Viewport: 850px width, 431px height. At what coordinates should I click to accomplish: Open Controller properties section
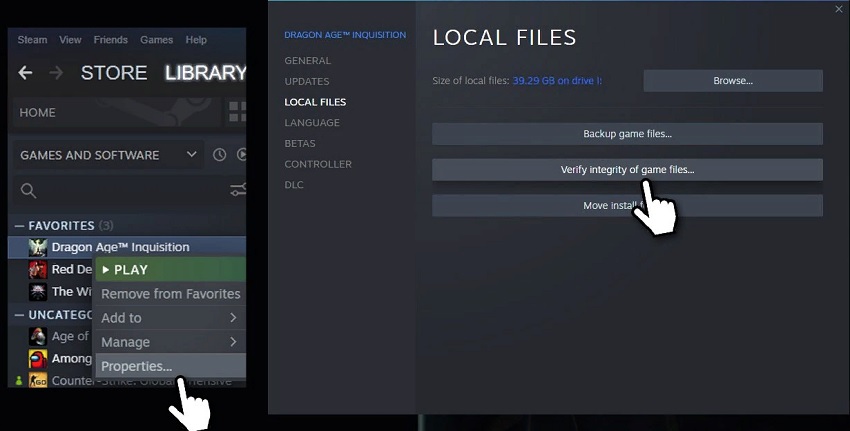318,164
